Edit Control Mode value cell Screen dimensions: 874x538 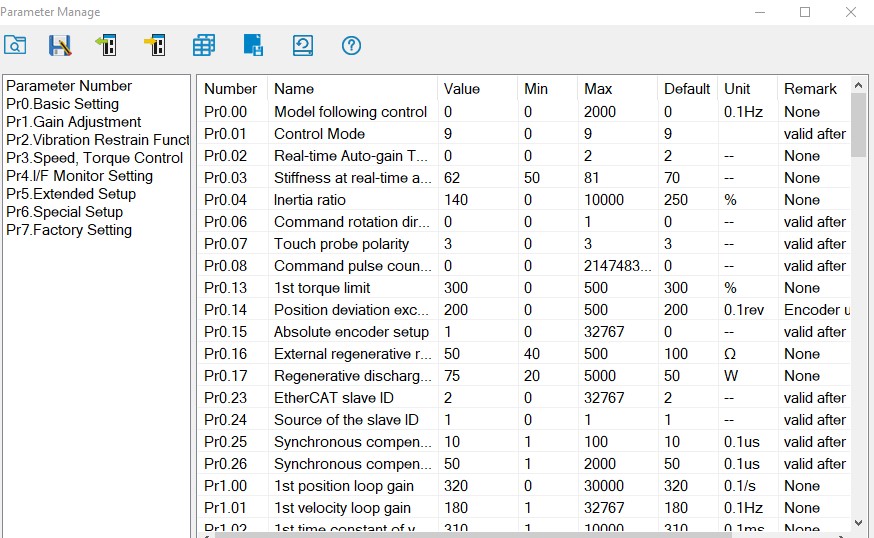pos(477,134)
